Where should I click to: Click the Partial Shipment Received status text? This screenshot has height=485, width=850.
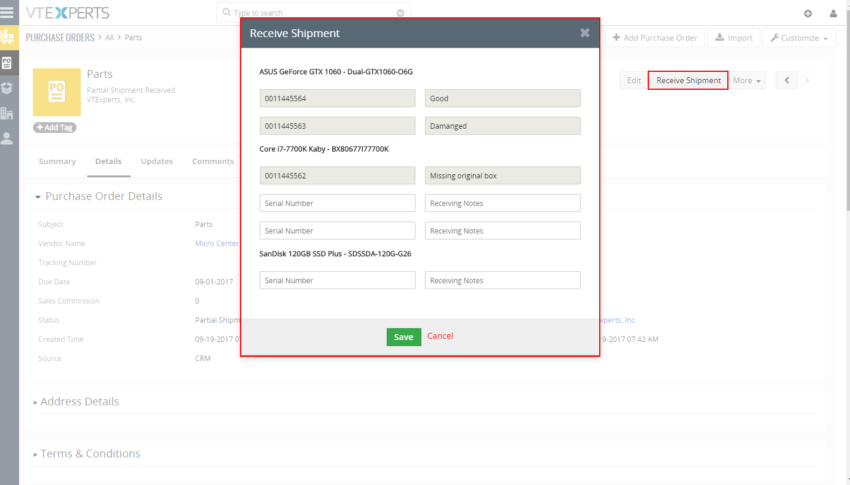point(131,90)
